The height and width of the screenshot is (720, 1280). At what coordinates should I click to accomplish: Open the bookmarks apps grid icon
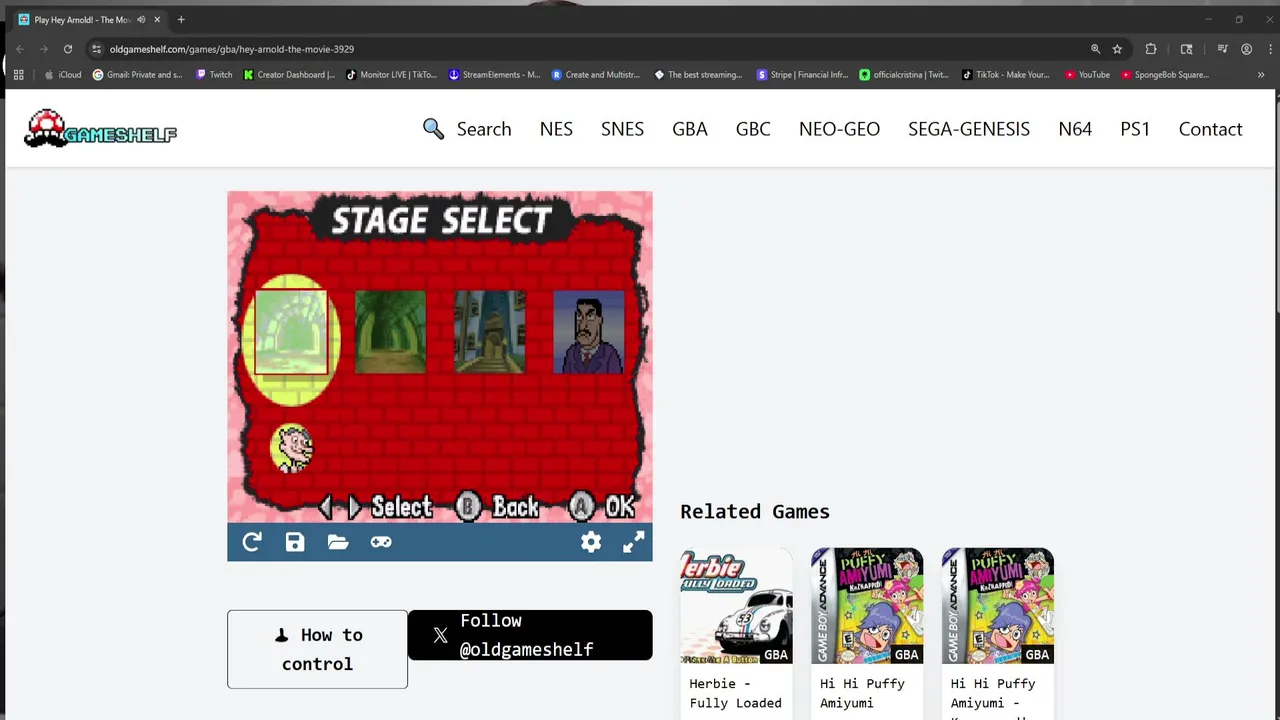coord(18,75)
